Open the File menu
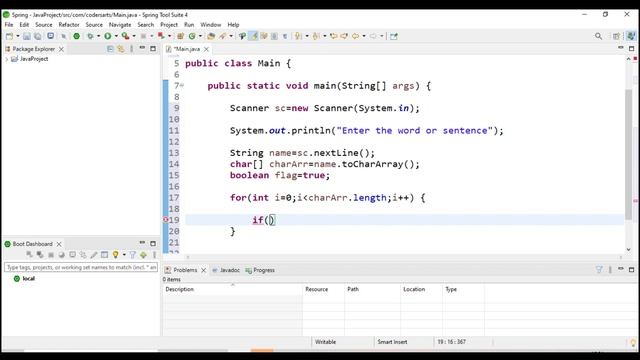 [9, 25]
